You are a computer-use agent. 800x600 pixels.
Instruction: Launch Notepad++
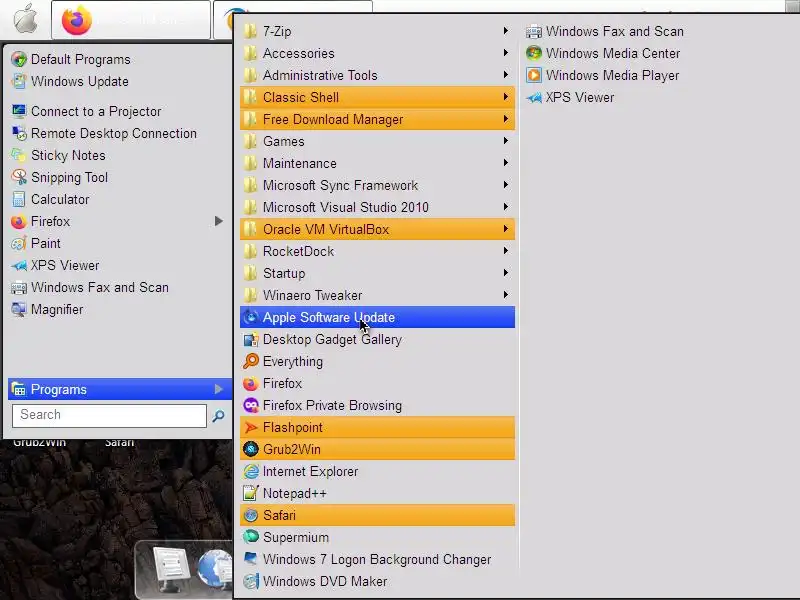378,492
